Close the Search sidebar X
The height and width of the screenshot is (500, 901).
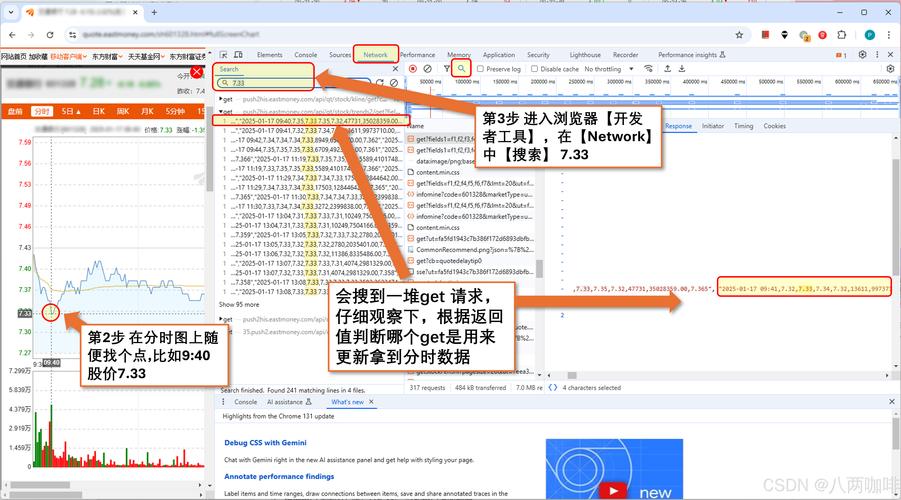pos(395,69)
